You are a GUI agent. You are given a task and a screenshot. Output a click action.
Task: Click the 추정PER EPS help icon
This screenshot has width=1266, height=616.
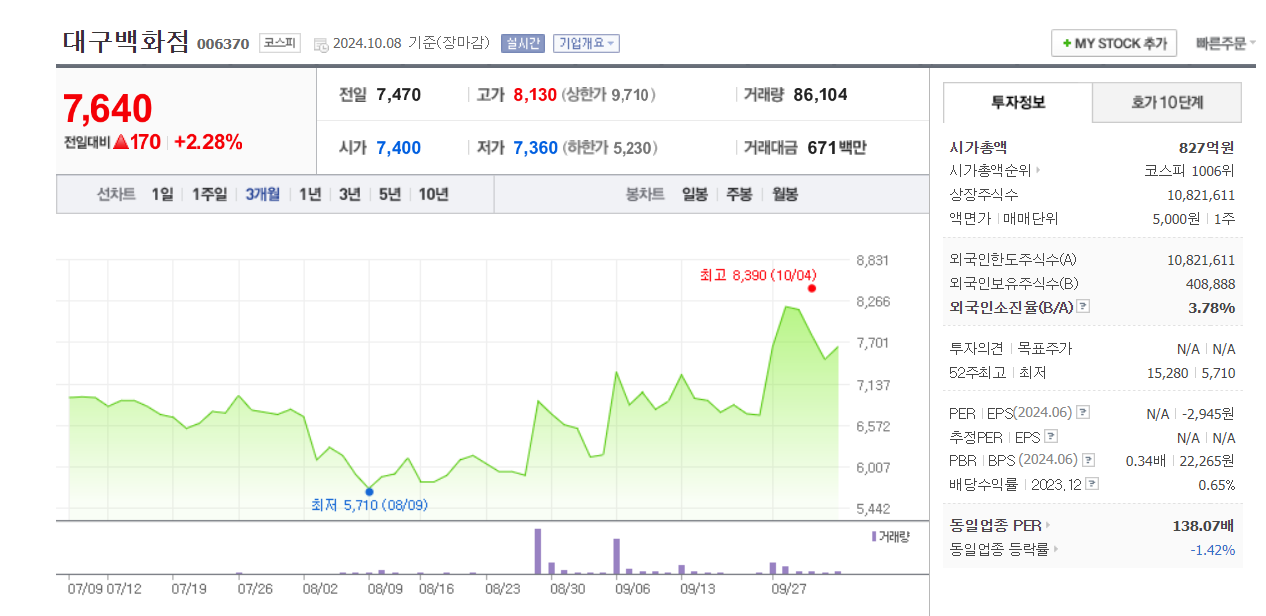(1049, 437)
